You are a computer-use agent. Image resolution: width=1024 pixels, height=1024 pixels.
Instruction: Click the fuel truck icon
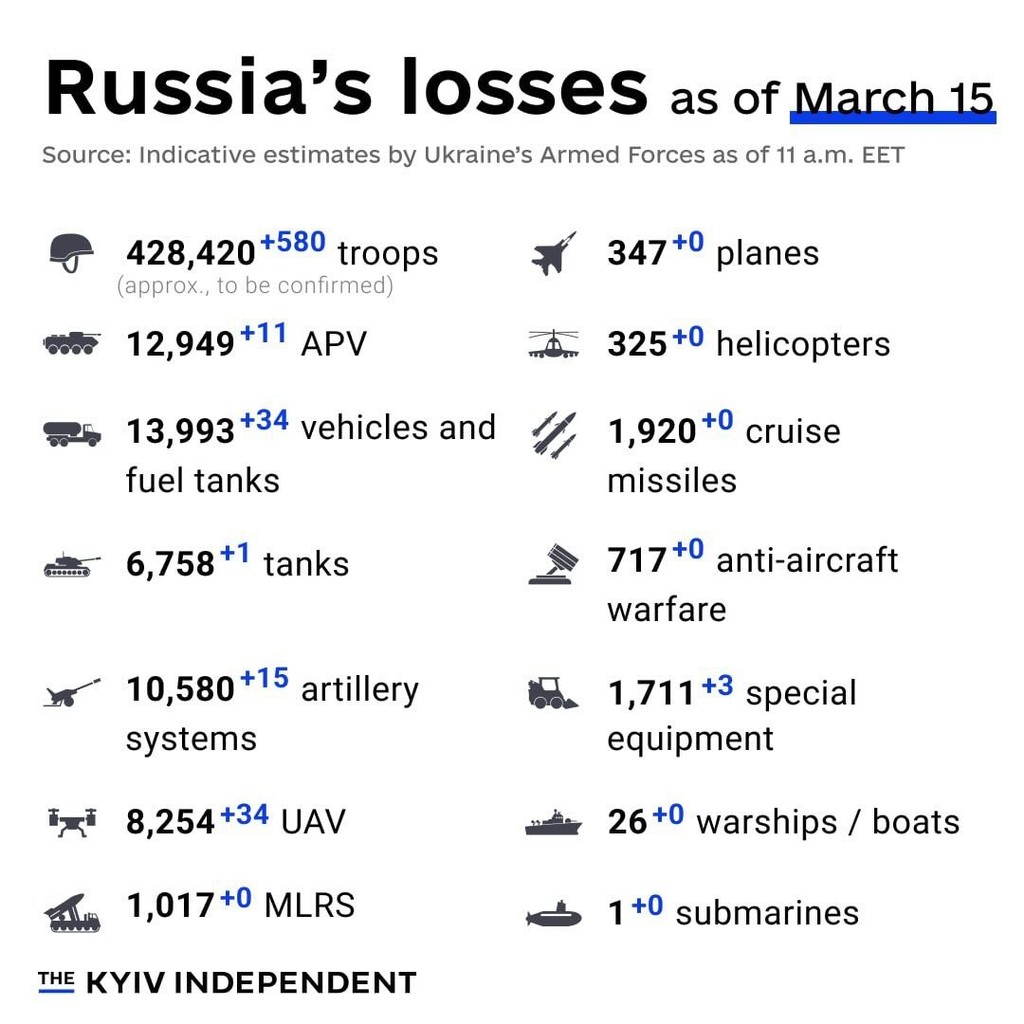[x=71, y=433]
